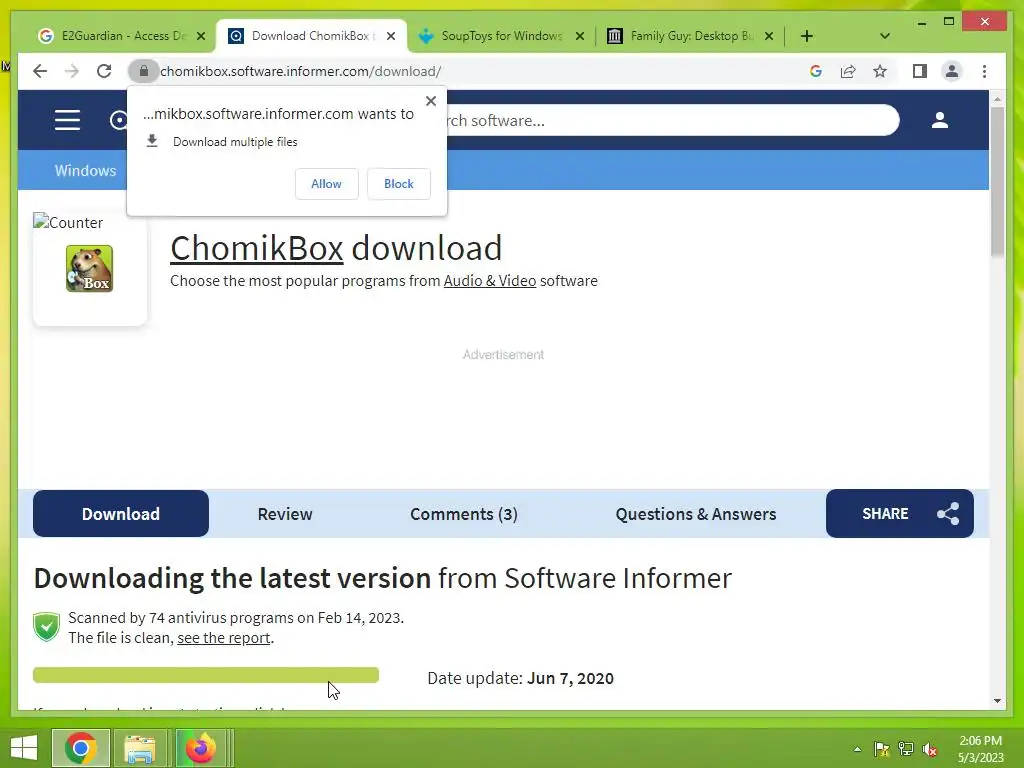Click the search software input field
Viewport: 1024px width, 768px height.
[673, 120]
